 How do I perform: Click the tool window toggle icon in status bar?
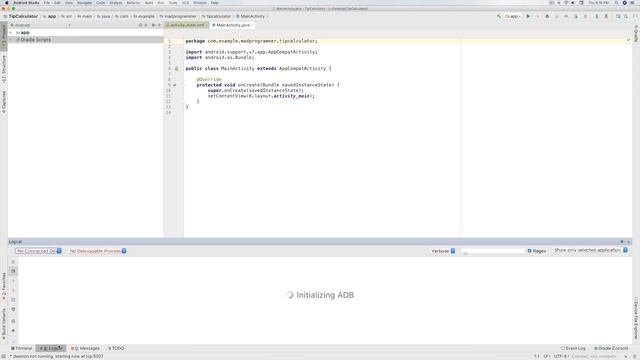(4, 356)
